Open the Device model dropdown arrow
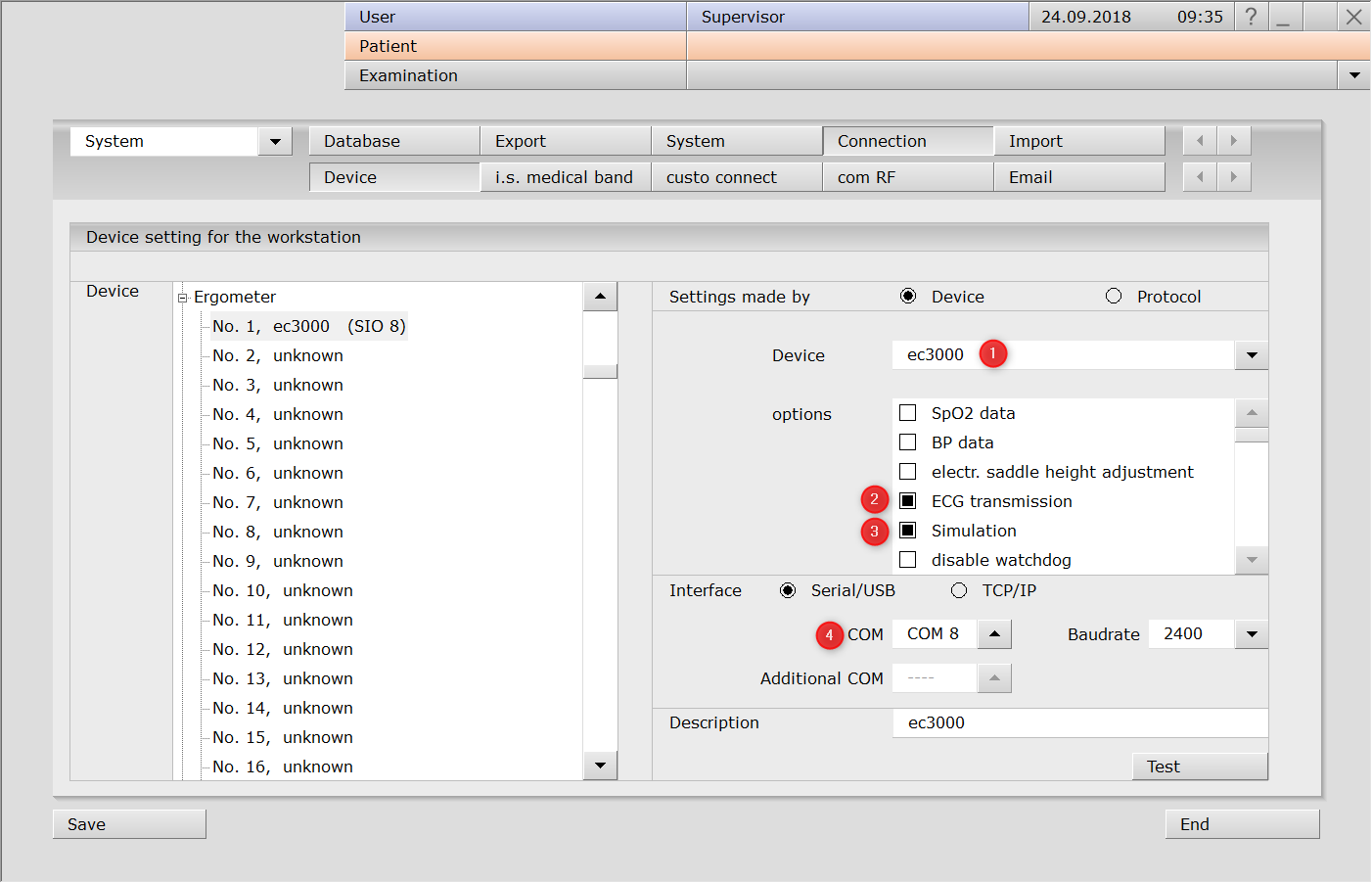 1252,355
